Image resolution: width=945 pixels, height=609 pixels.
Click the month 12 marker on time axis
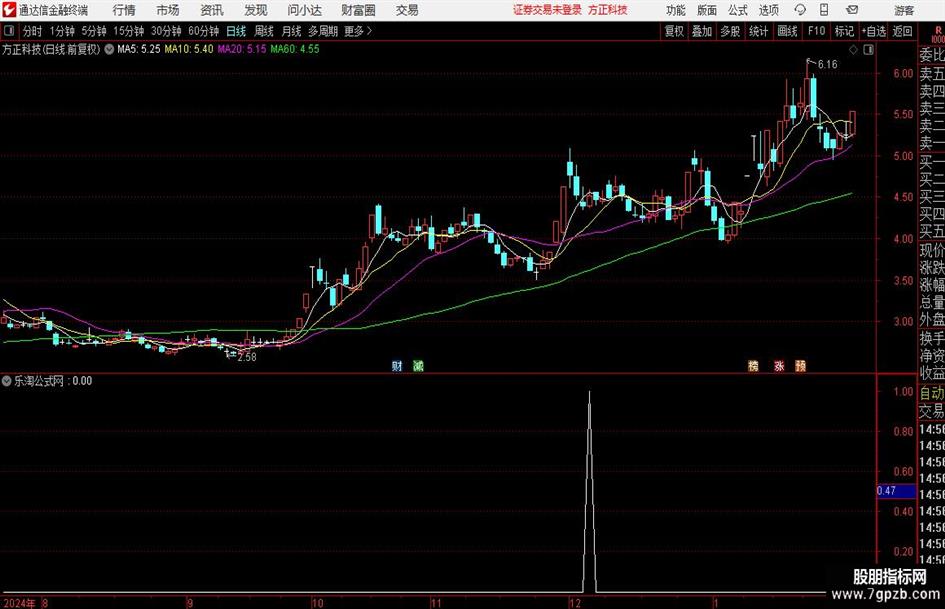574,603
